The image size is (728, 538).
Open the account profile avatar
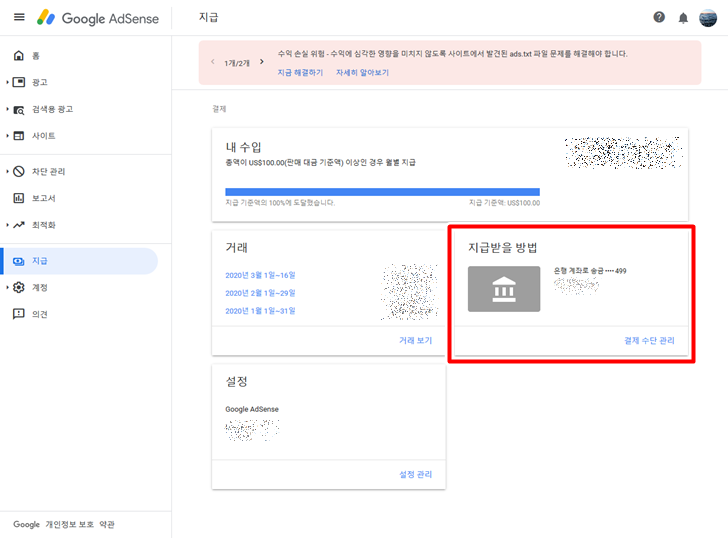click(708, 18)
